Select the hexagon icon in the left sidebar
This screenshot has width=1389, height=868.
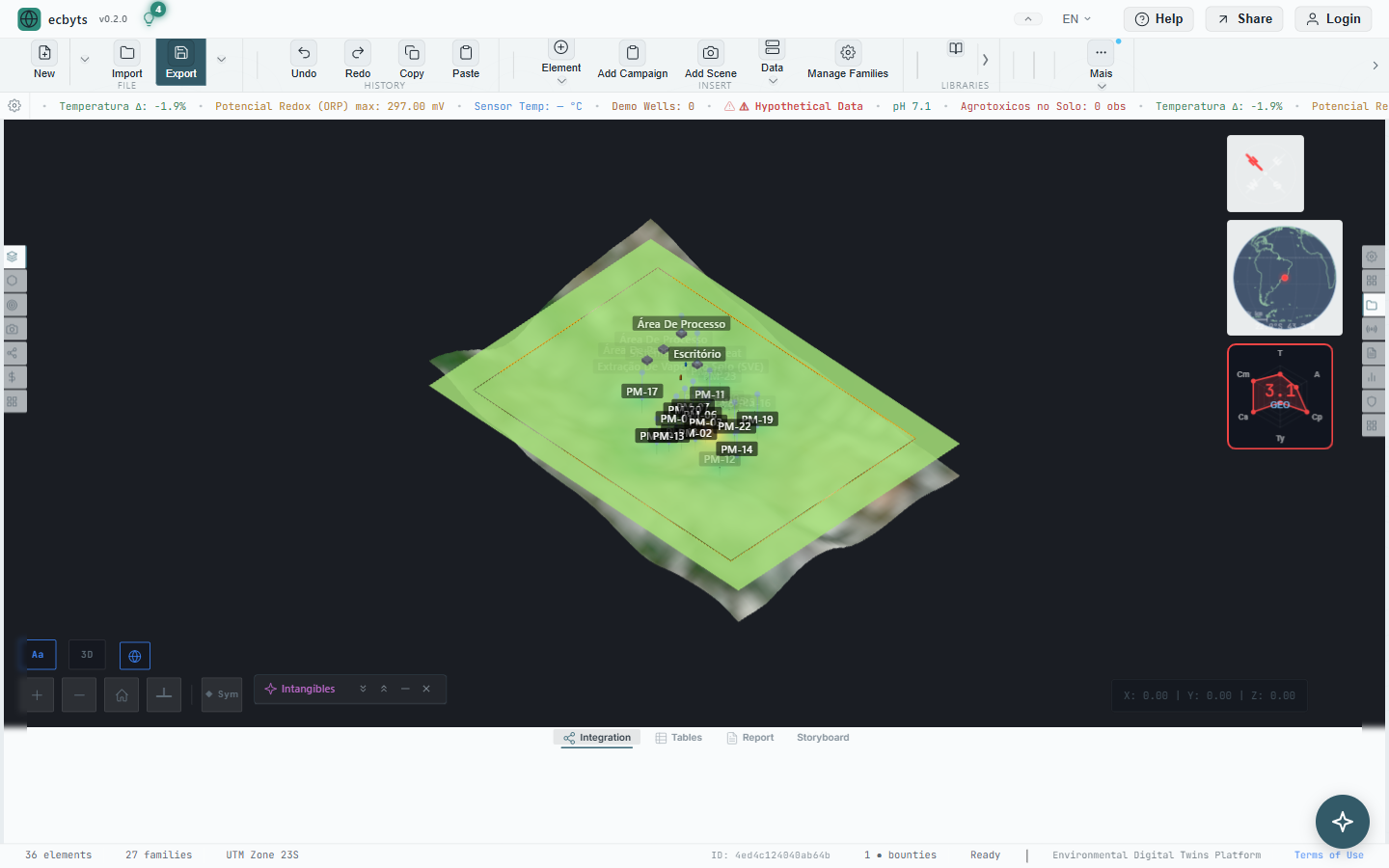(x=13, y=281)
